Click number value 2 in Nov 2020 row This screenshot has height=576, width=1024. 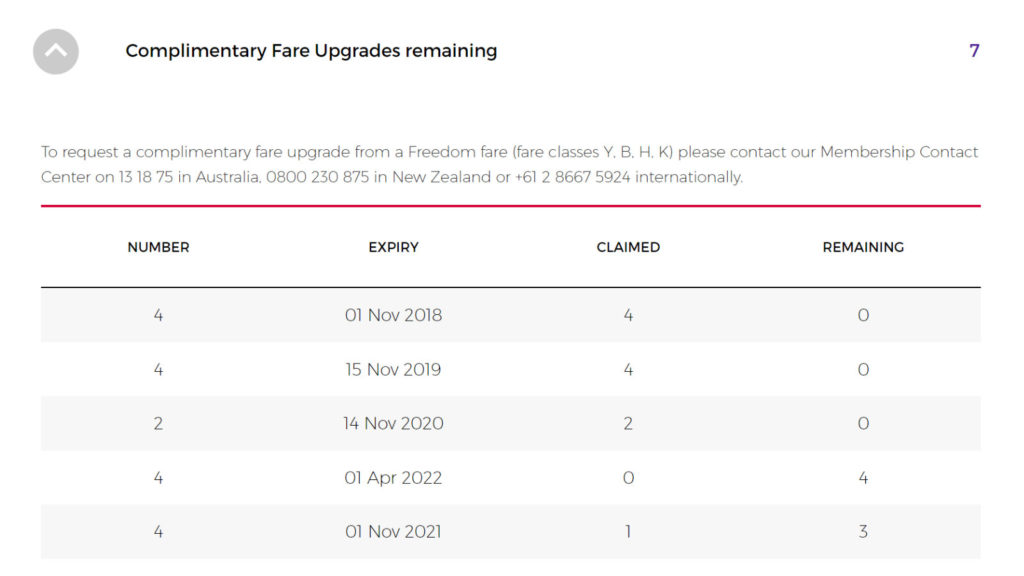click(158, 424)
